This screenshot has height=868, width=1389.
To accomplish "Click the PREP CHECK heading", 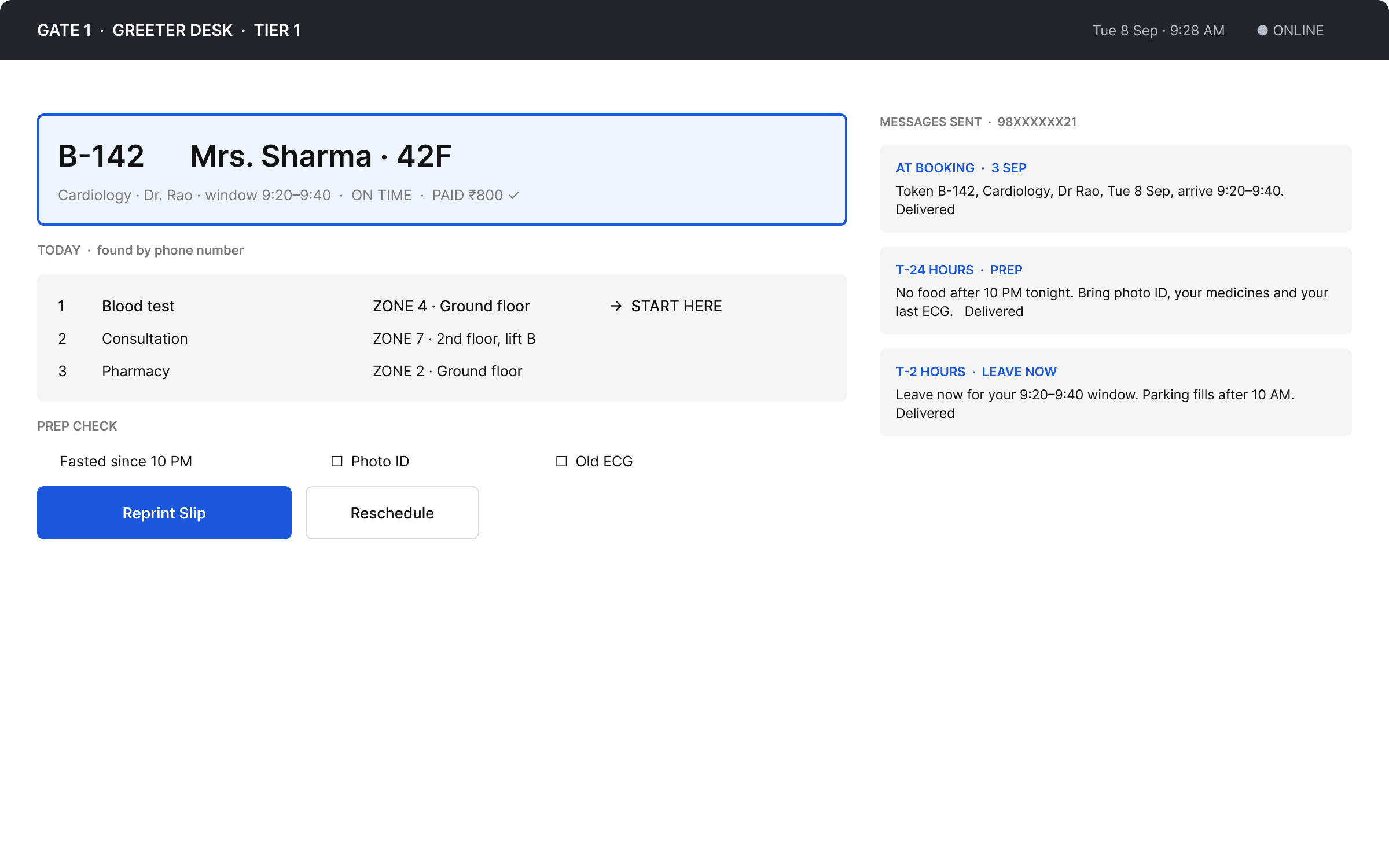I will point(77,426).
